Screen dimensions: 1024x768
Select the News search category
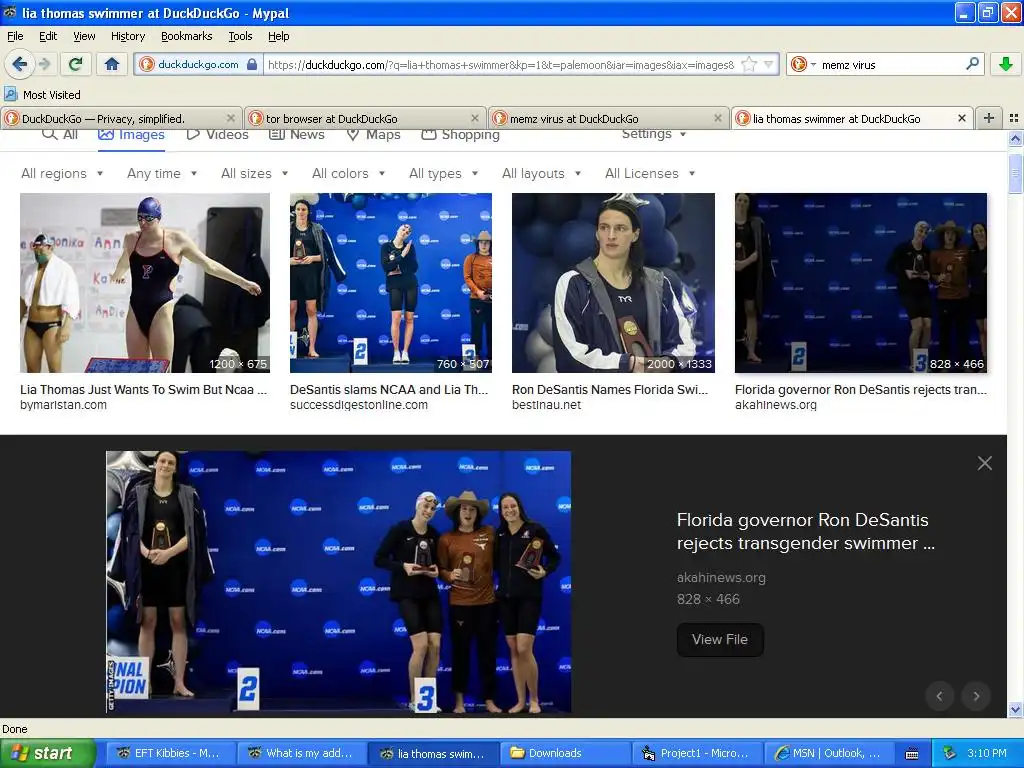click(x=296, y=135)
